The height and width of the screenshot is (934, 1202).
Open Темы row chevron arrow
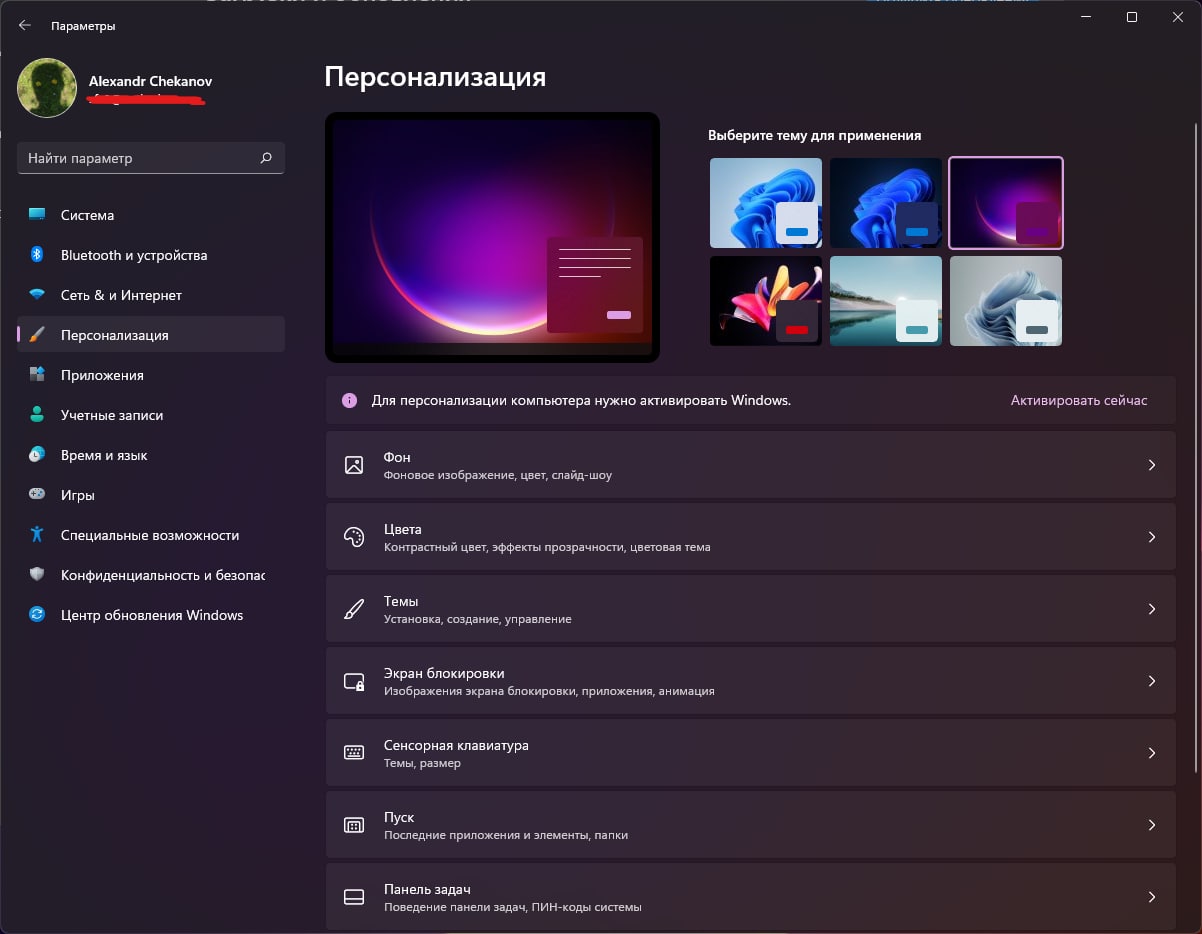pyautogui.click(x=1151, y=609)
